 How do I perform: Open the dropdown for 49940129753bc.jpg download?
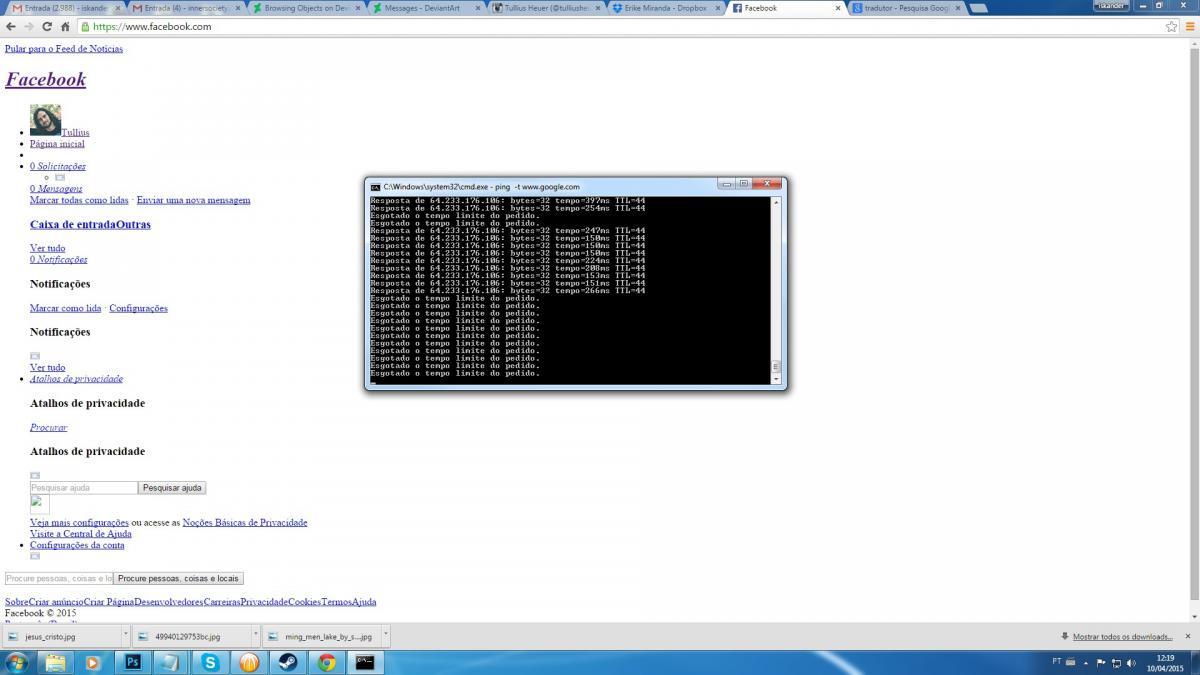click(255, 636)
